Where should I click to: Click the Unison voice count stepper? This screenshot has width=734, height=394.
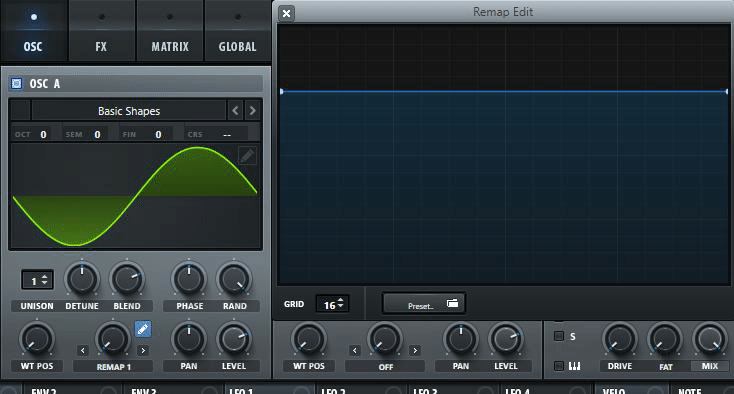pos(37,280)
